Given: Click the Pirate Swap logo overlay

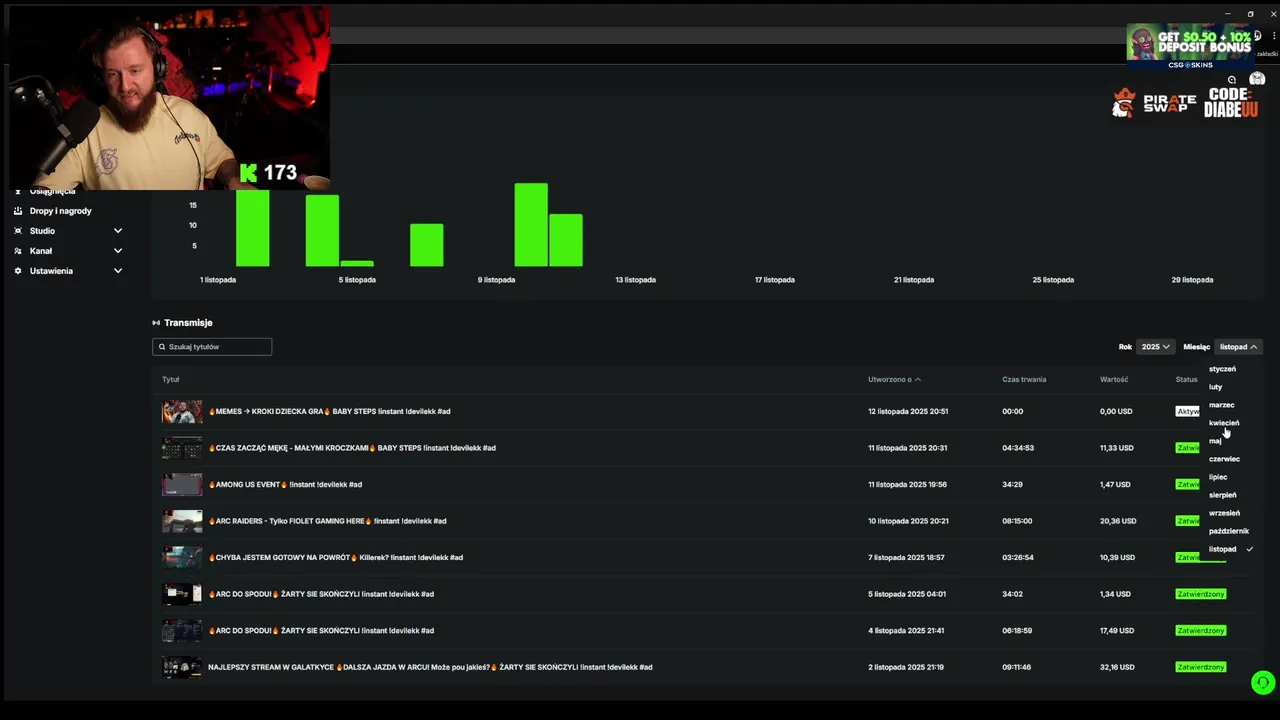Looking at the screenshot, I should coord(1155,103).
